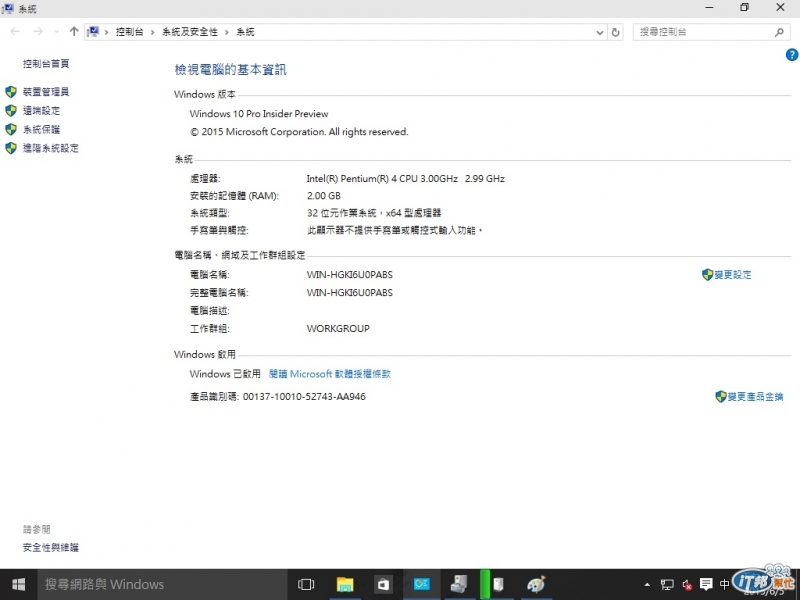This screenshot has height=600, width=800.
Task: Click the magnifier search icon
Action: [779, 33]
